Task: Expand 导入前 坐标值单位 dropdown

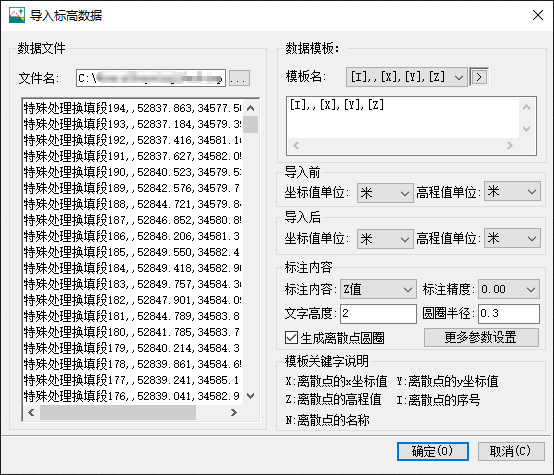Action: click(x=385, y=193)
